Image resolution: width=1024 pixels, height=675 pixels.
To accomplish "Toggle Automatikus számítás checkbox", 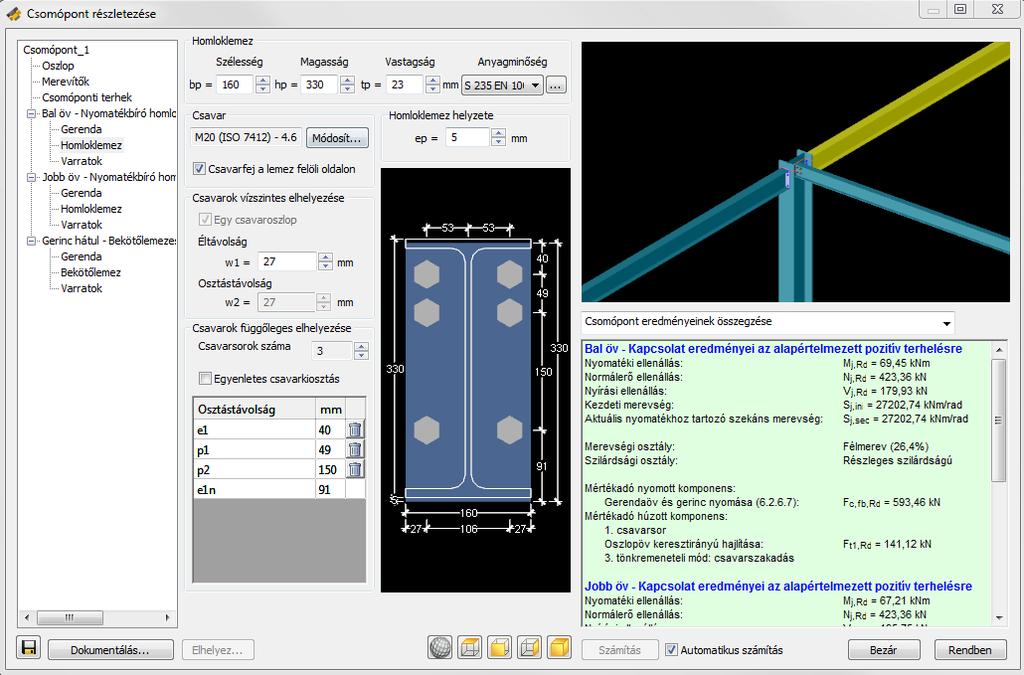I will coord(671,650).
